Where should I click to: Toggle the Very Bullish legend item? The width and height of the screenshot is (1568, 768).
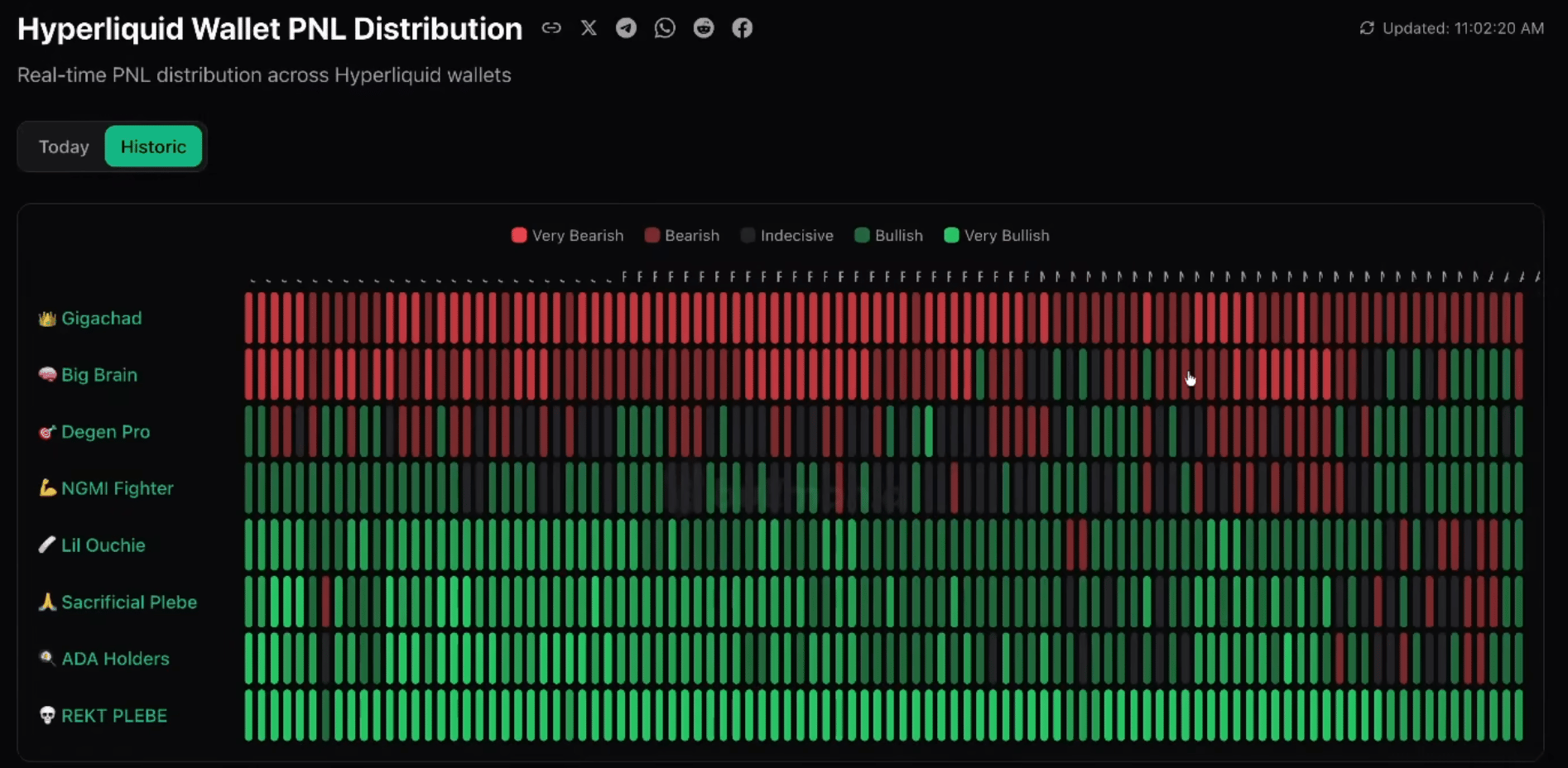tap(997, 236)
